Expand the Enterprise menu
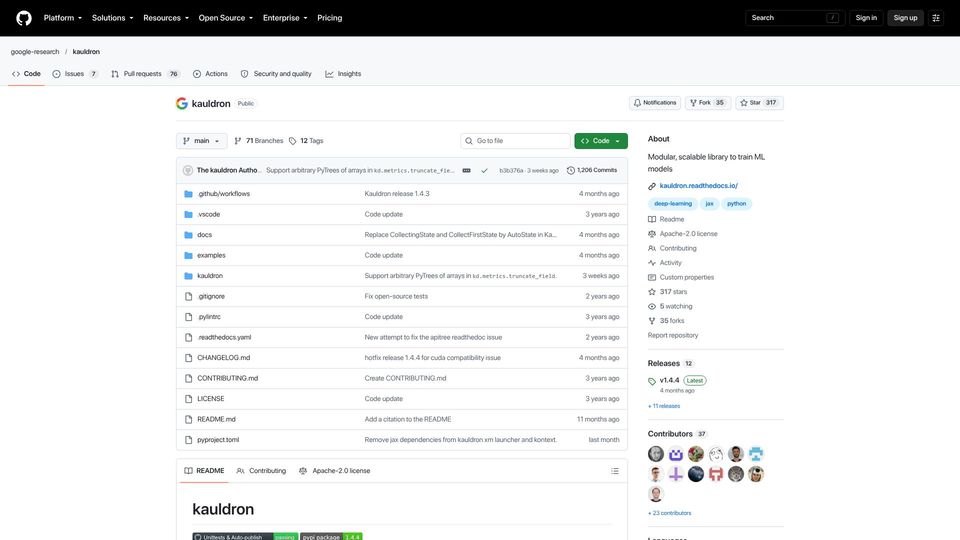 pos(285,18)
